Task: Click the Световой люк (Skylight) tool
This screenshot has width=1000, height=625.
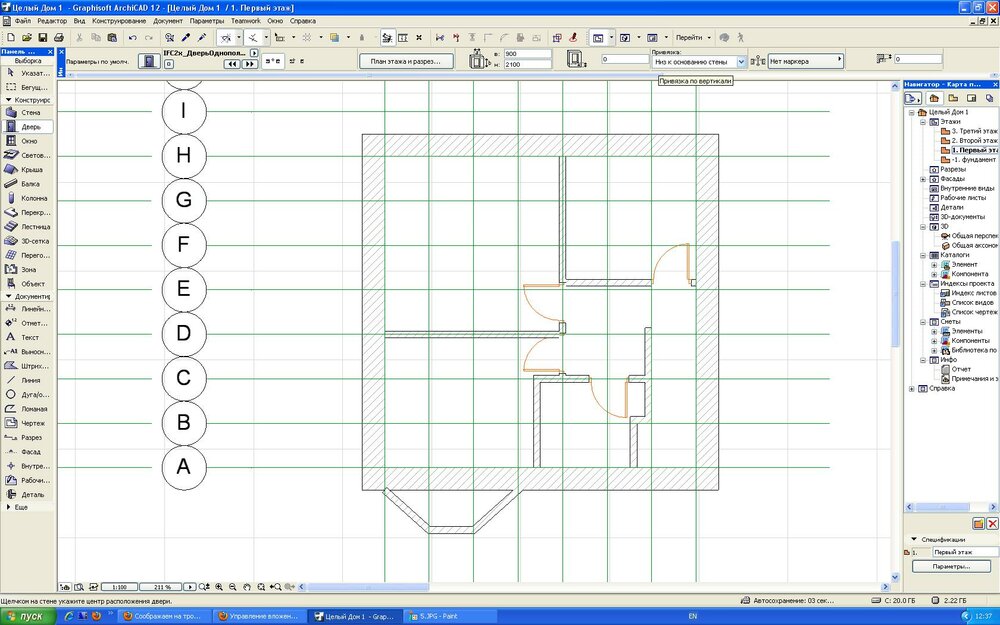Action: point(27,155)
